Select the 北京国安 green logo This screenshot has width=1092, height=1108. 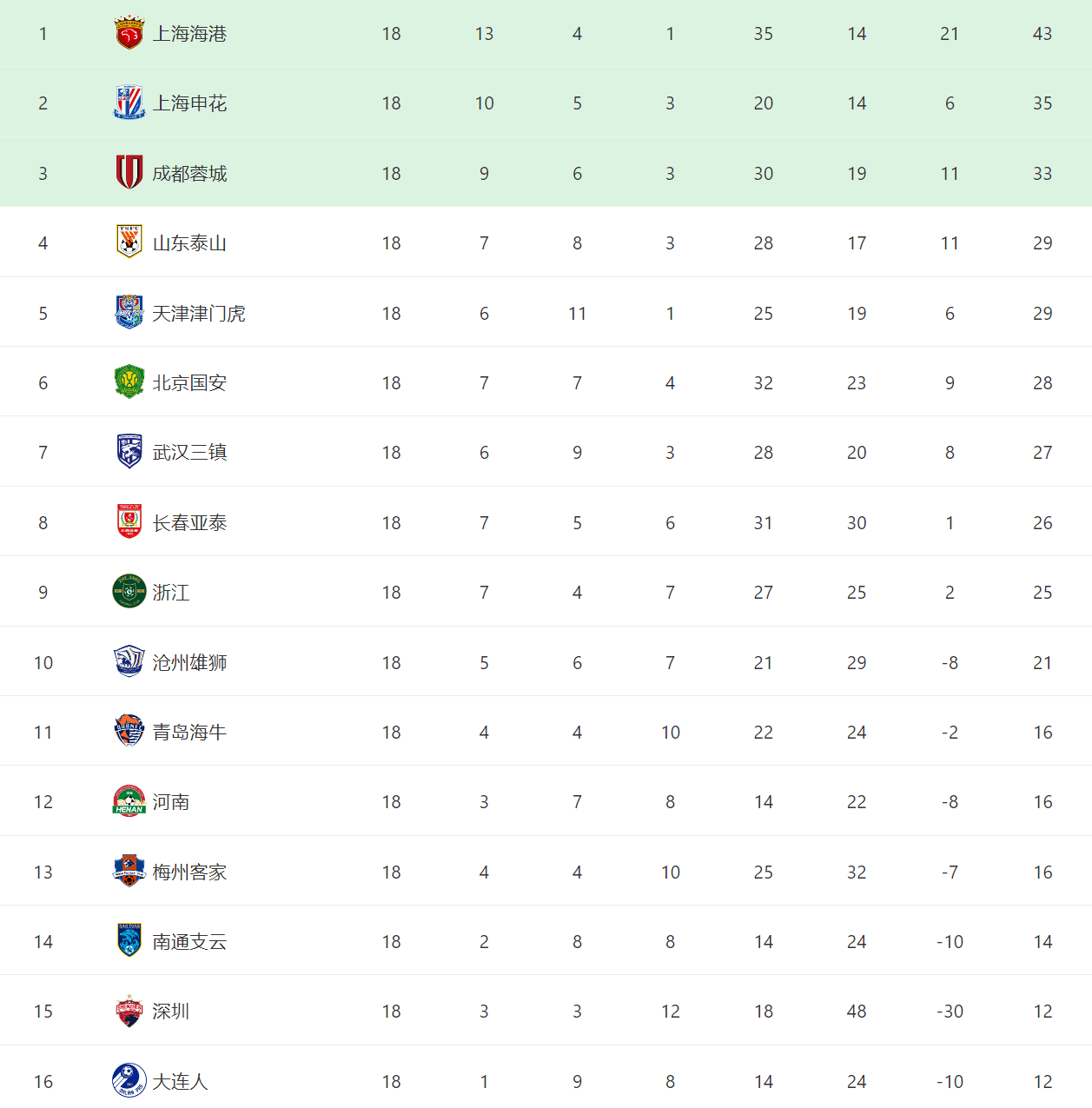tap(129, 382)
